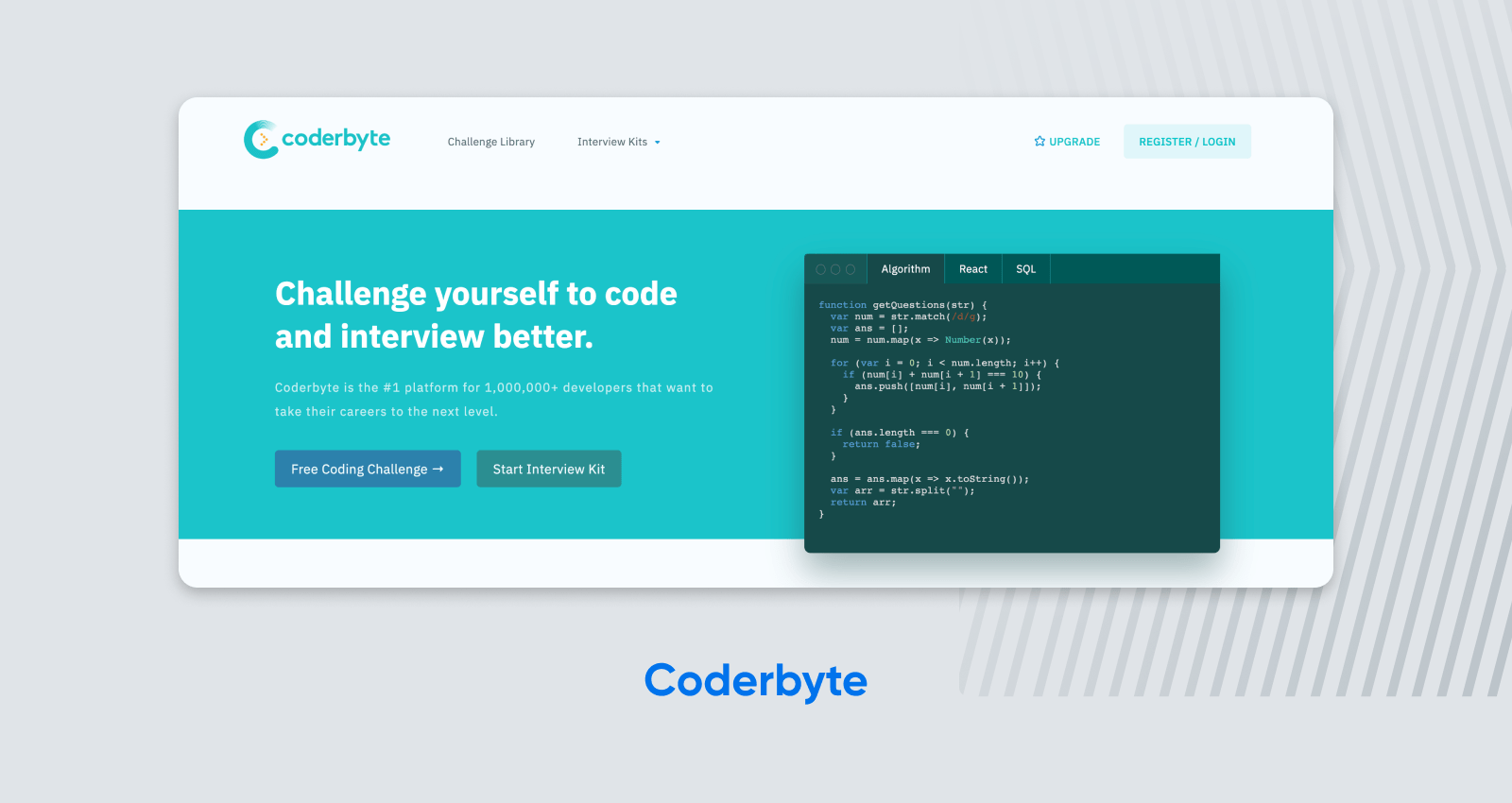
Task: Switch to the SQL tab
Action: 1026,269
